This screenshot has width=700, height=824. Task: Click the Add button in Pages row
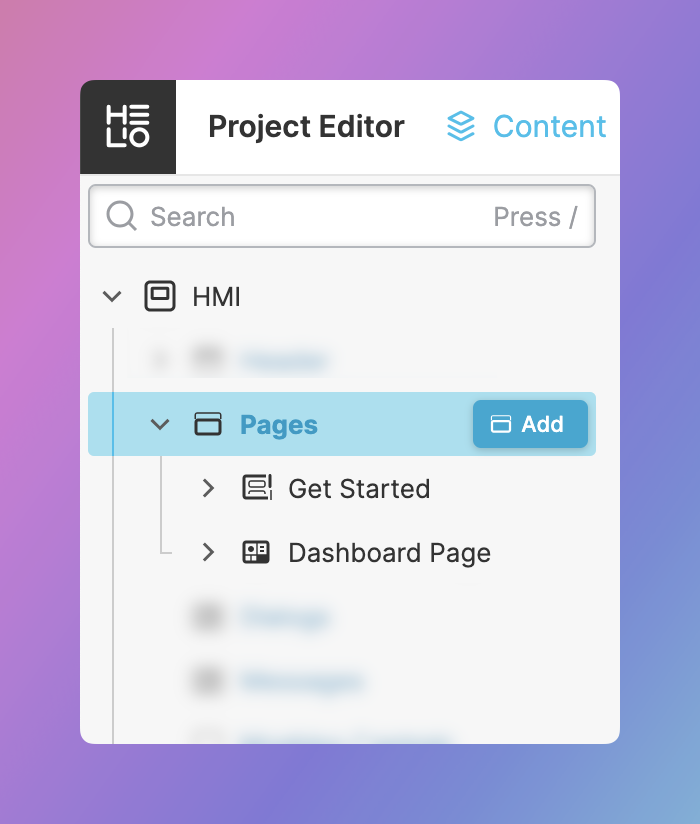click(529, 424)
